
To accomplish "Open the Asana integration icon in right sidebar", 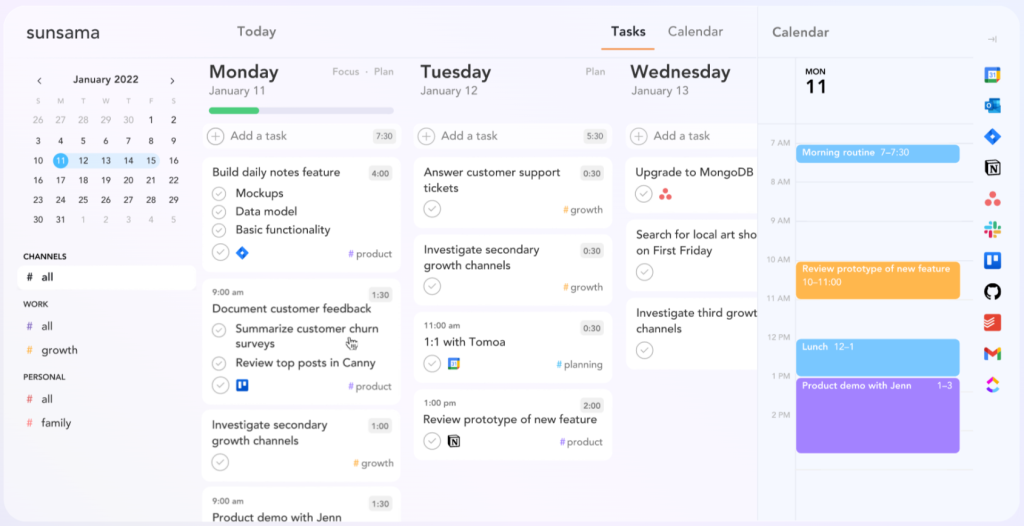I will tap(992, 199).
